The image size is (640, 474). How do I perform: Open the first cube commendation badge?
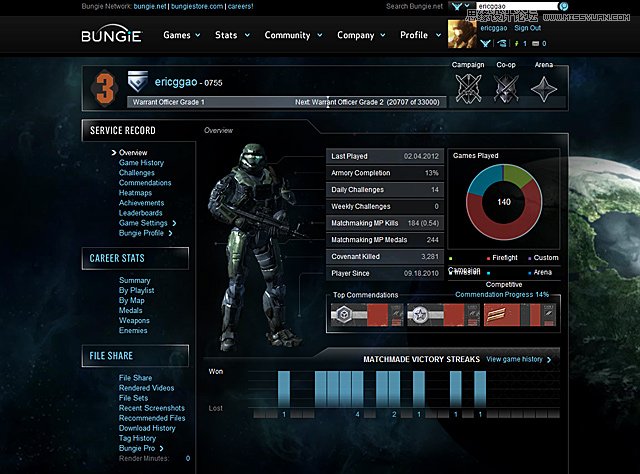coord(367,315)
